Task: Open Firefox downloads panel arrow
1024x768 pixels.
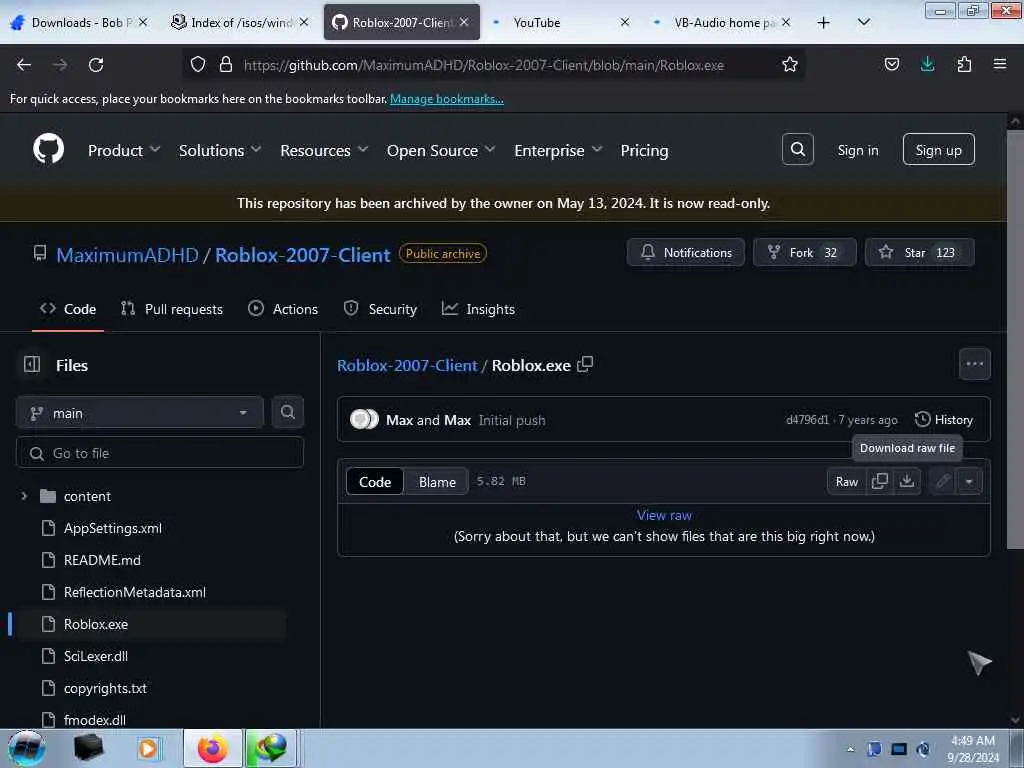Action: (927, 64)
